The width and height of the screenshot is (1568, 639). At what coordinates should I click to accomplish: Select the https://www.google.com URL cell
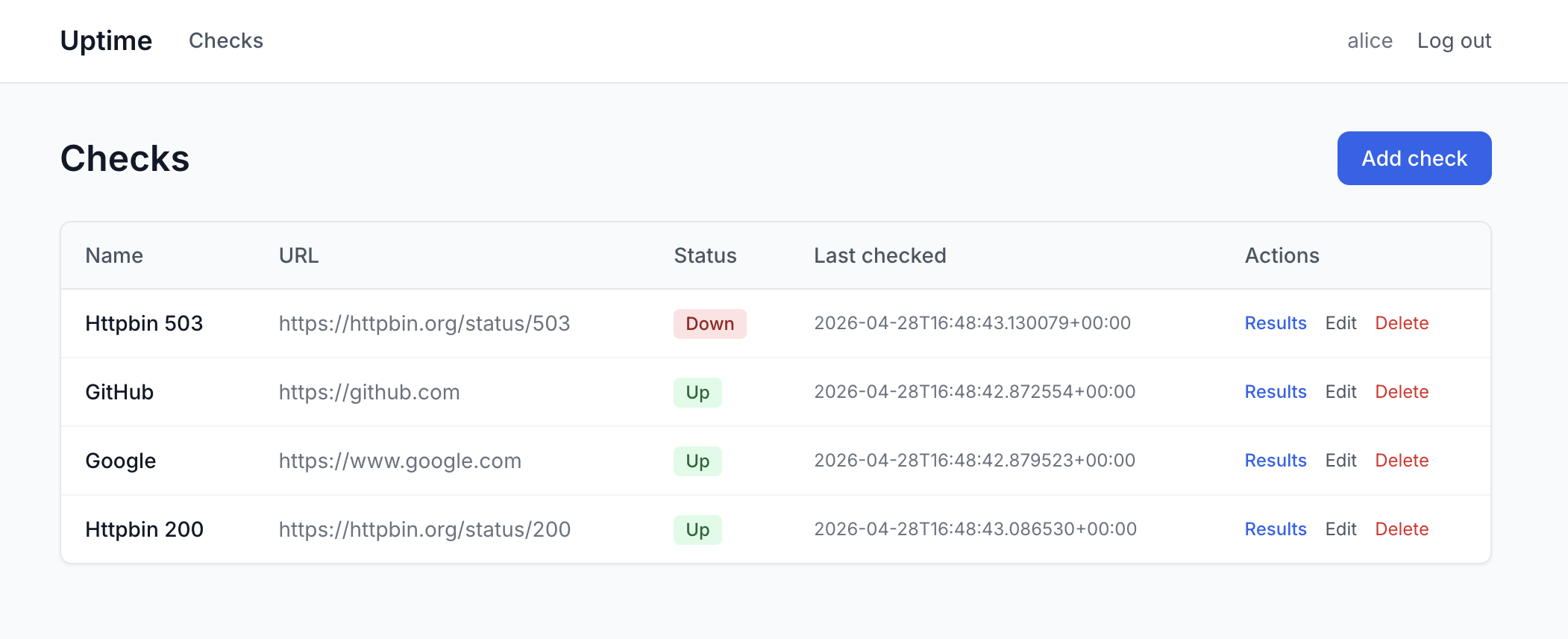(400, 461)
